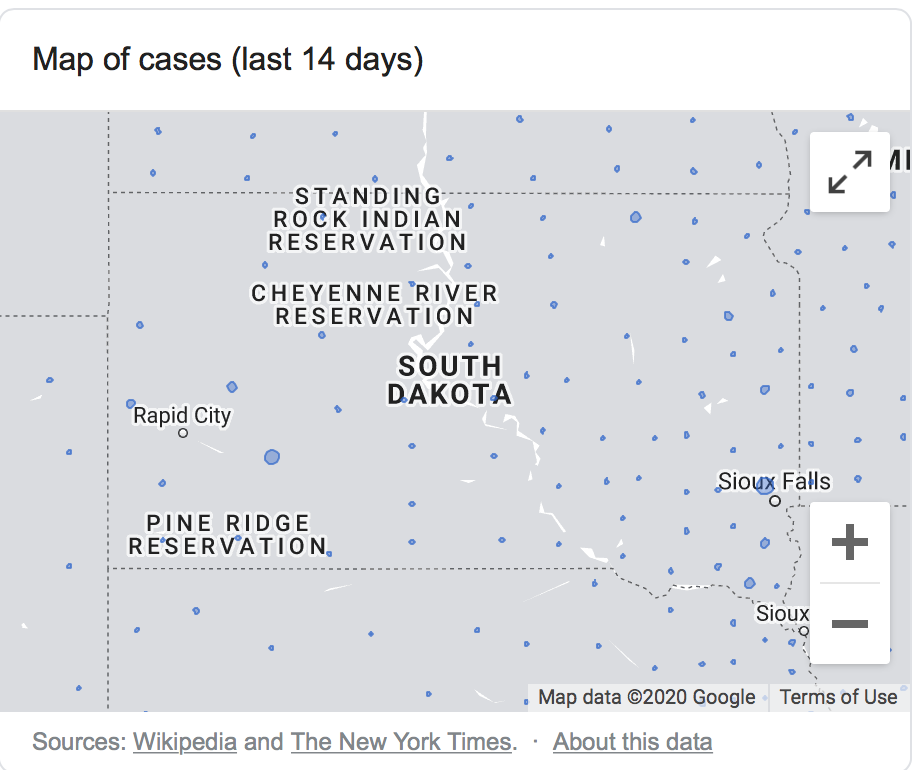This screenshot has height=770, width=914.
Task: Click the Pine Ridge Reservation label
Action: coord(228,535)
